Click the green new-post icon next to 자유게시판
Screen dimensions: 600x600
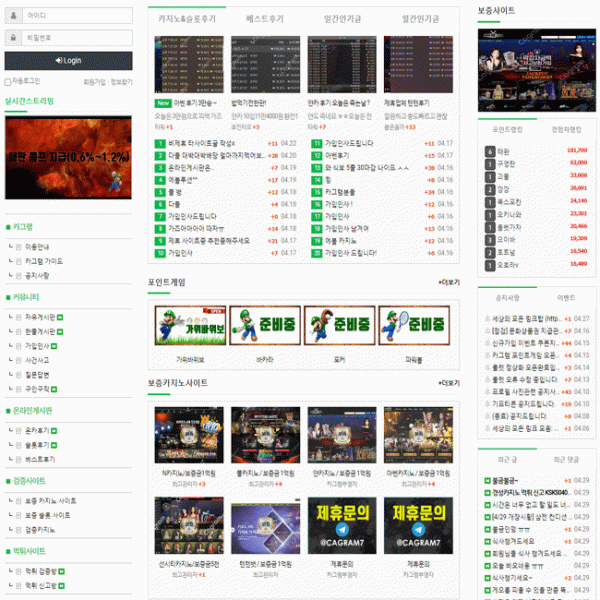(60, 317)
